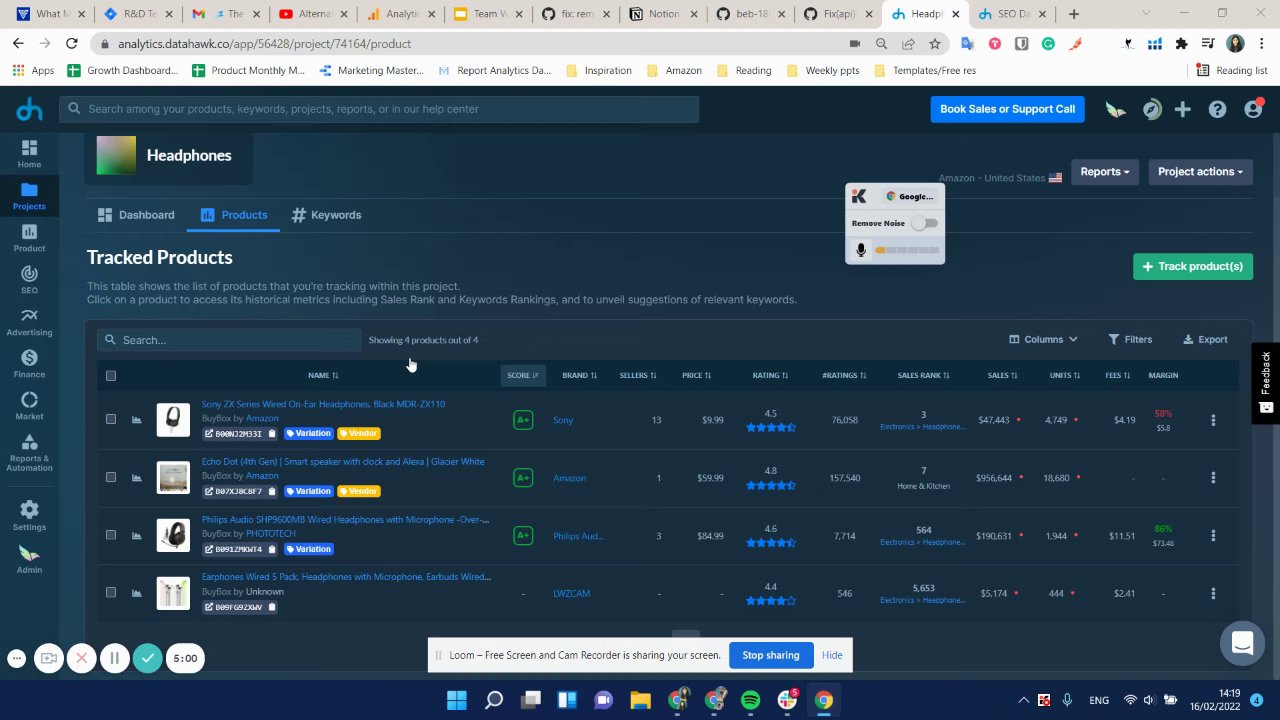Image resolution: width=1280 pixels, height=720 pixels.
Task: Check the Philips Audio SHP9600MB row checkbox
Action: pos(111,534)
